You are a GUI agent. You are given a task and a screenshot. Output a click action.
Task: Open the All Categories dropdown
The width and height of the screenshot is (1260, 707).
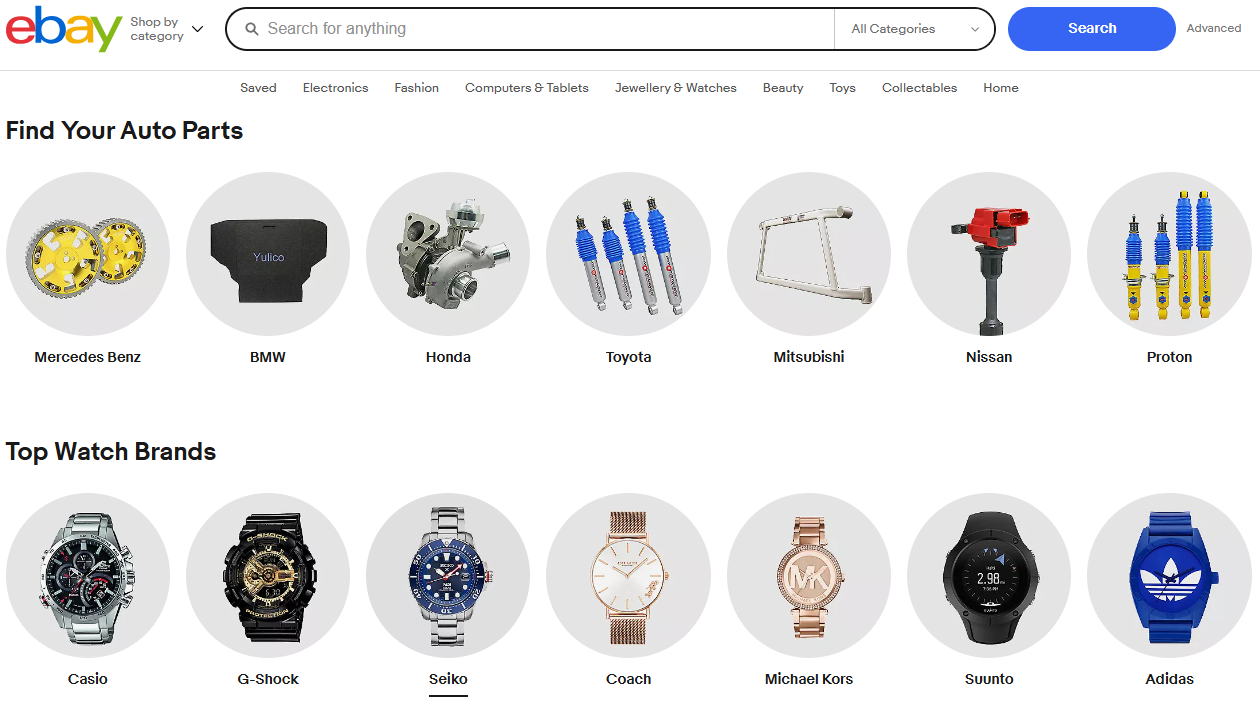[x=915, y=29]
